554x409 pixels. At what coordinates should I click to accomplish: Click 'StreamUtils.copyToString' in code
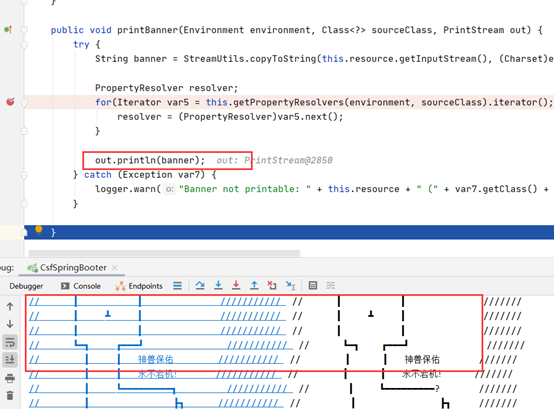(x=249, y=59)
